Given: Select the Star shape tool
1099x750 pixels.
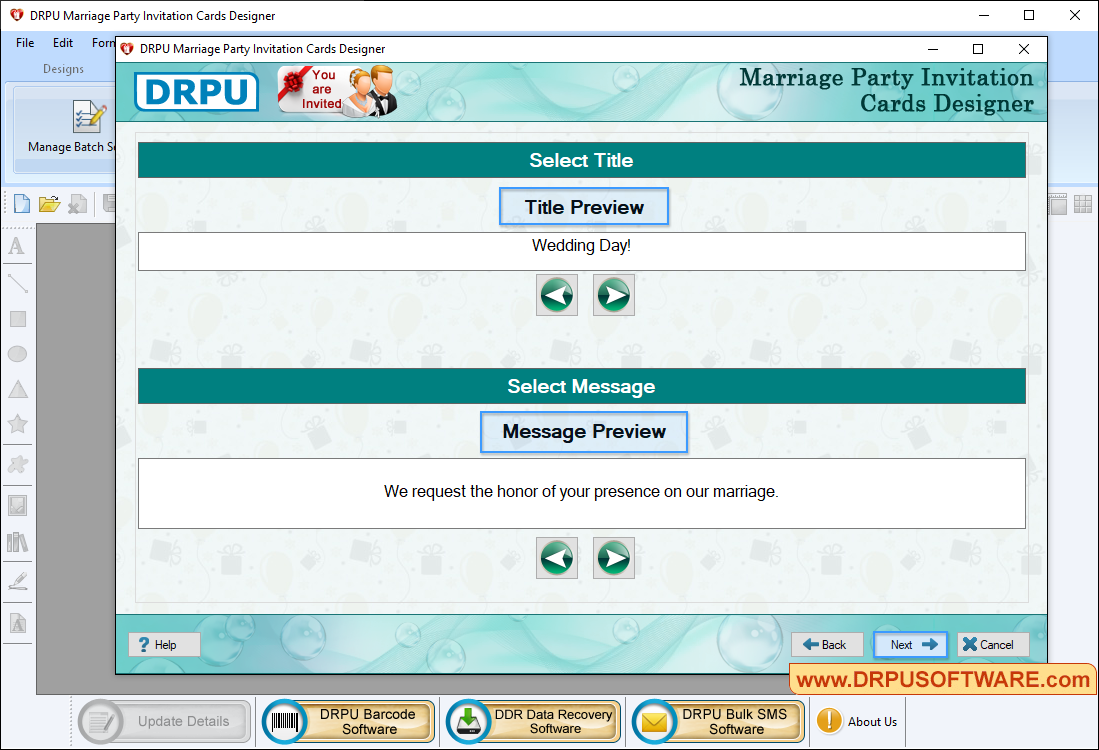Looking at the screenshot, I should 17,423.
